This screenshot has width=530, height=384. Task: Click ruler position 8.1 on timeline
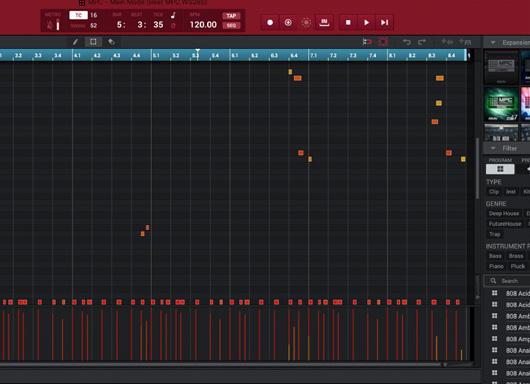392,55
